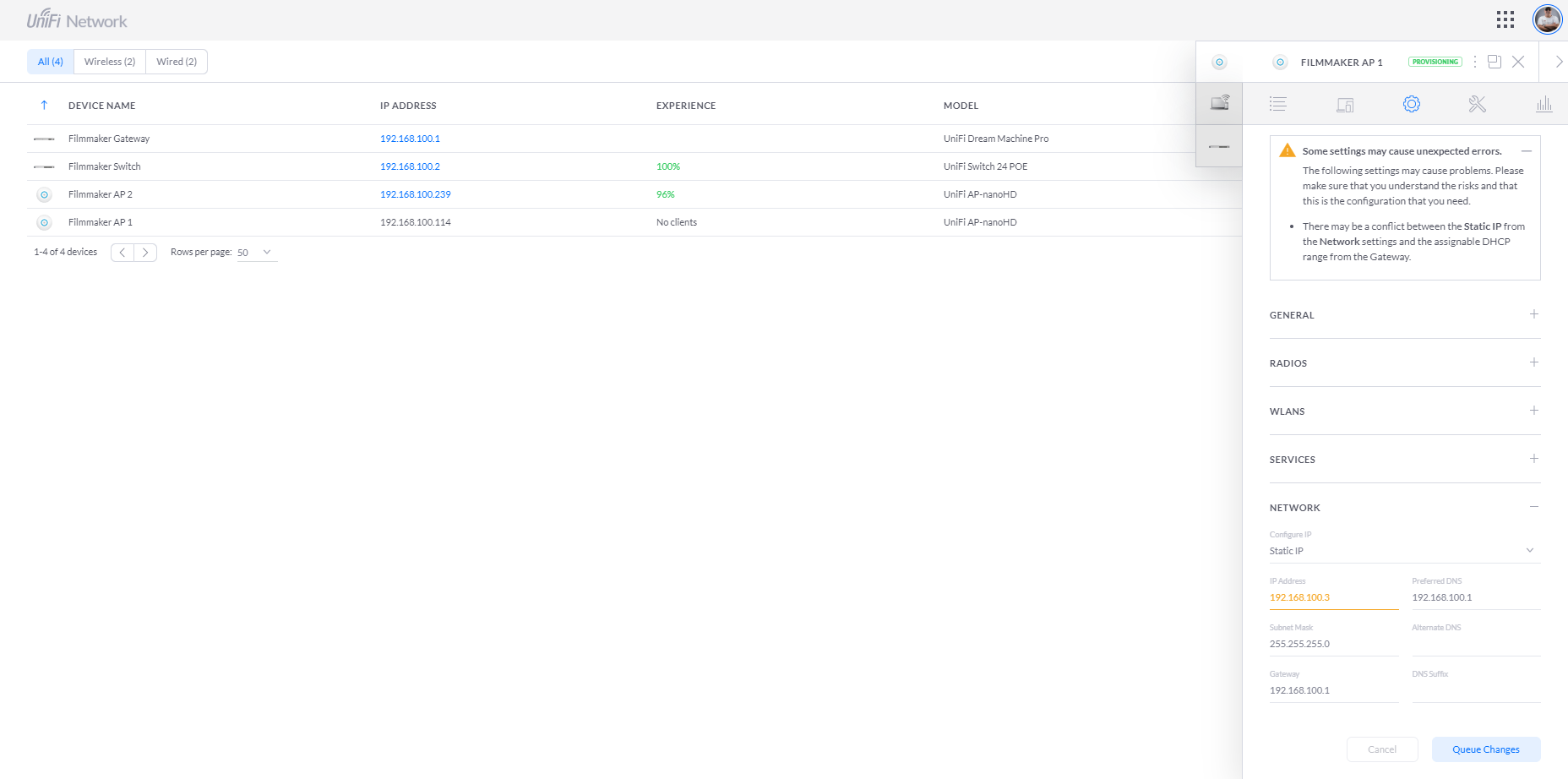The height and width of the screenshot is (779, 1568).
Task: Open the device Tools wrench tab
Action: click(1478, 104)
